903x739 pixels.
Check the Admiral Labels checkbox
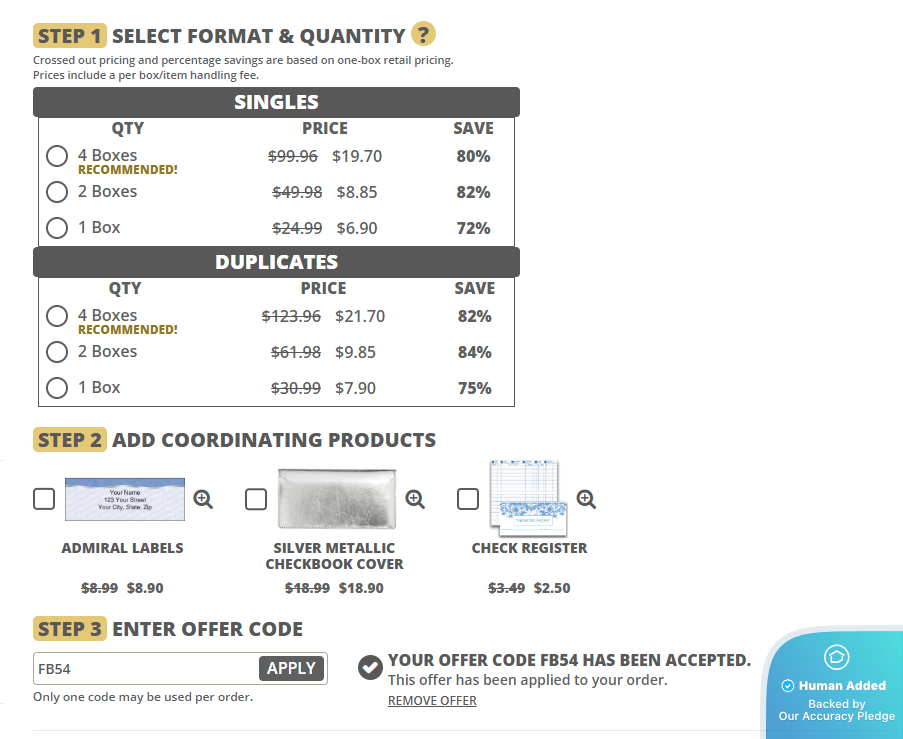[44, 499]
